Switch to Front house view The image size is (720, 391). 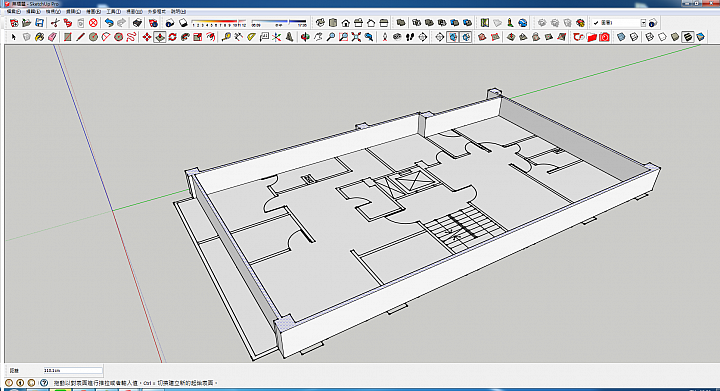point(345,22)
